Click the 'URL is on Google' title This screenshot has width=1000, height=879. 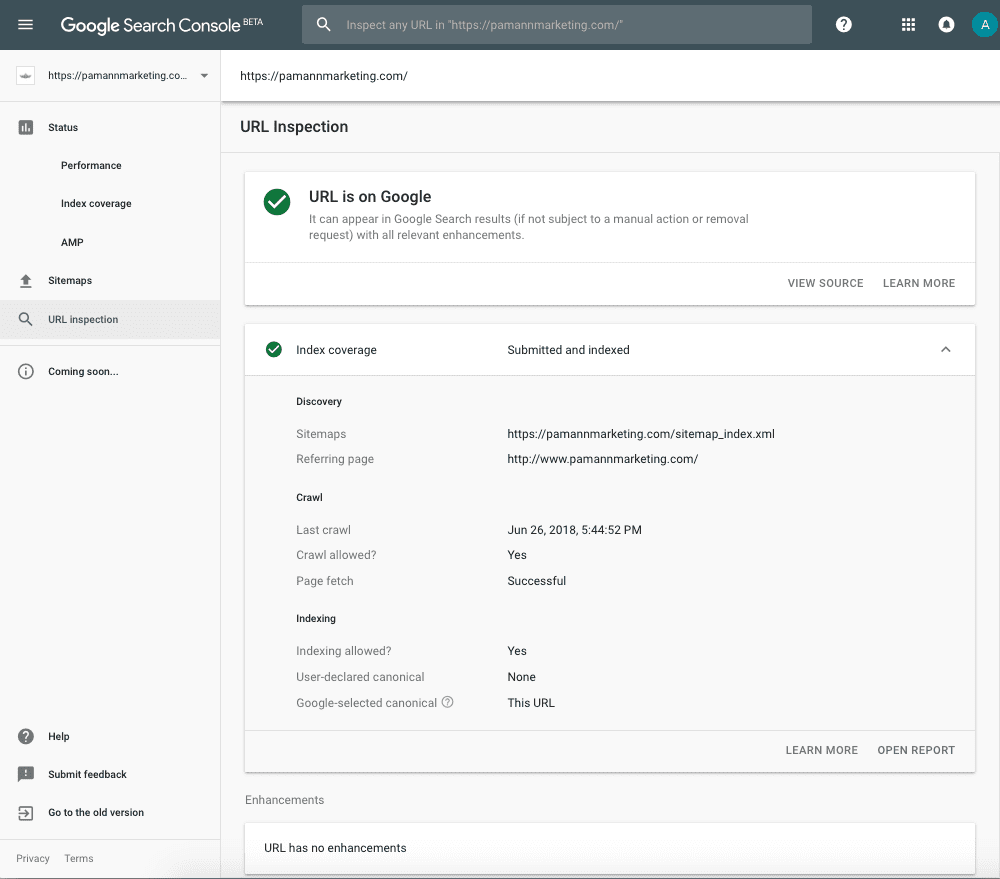point(370,196)
